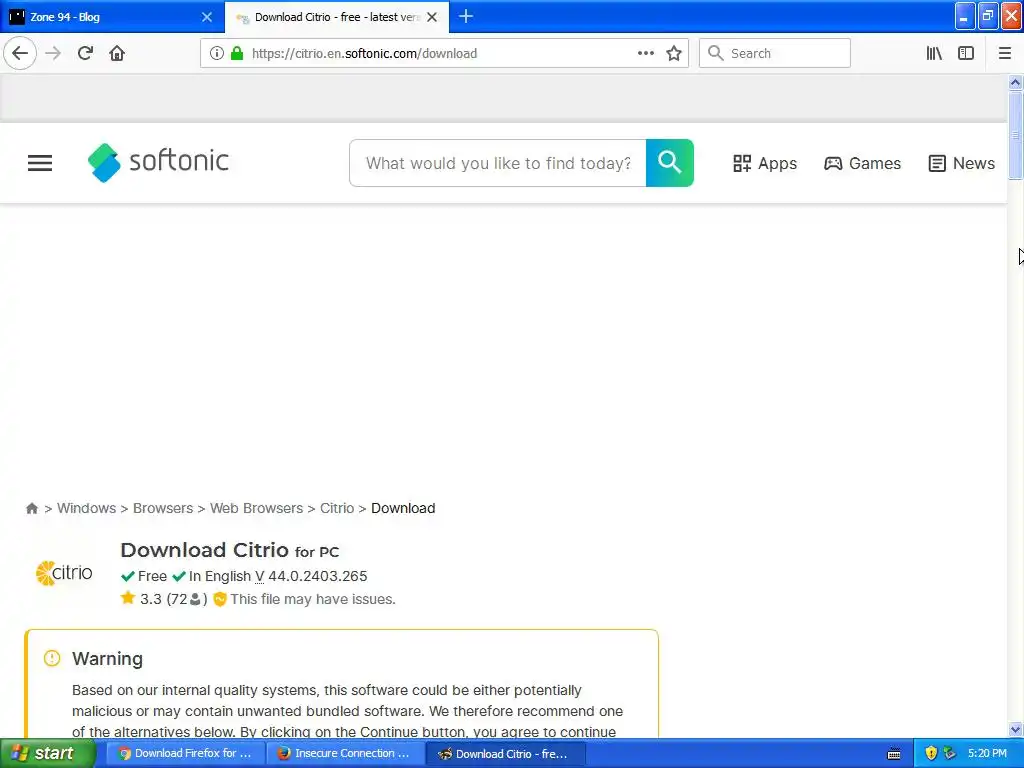Screen dimensions: 1024x768
Task: Open the News section
Action: 961,163
